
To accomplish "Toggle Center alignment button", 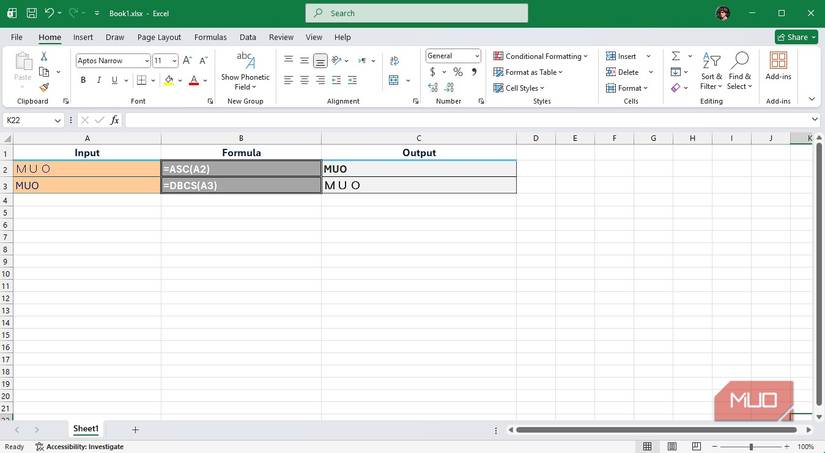I will (304, 80).
